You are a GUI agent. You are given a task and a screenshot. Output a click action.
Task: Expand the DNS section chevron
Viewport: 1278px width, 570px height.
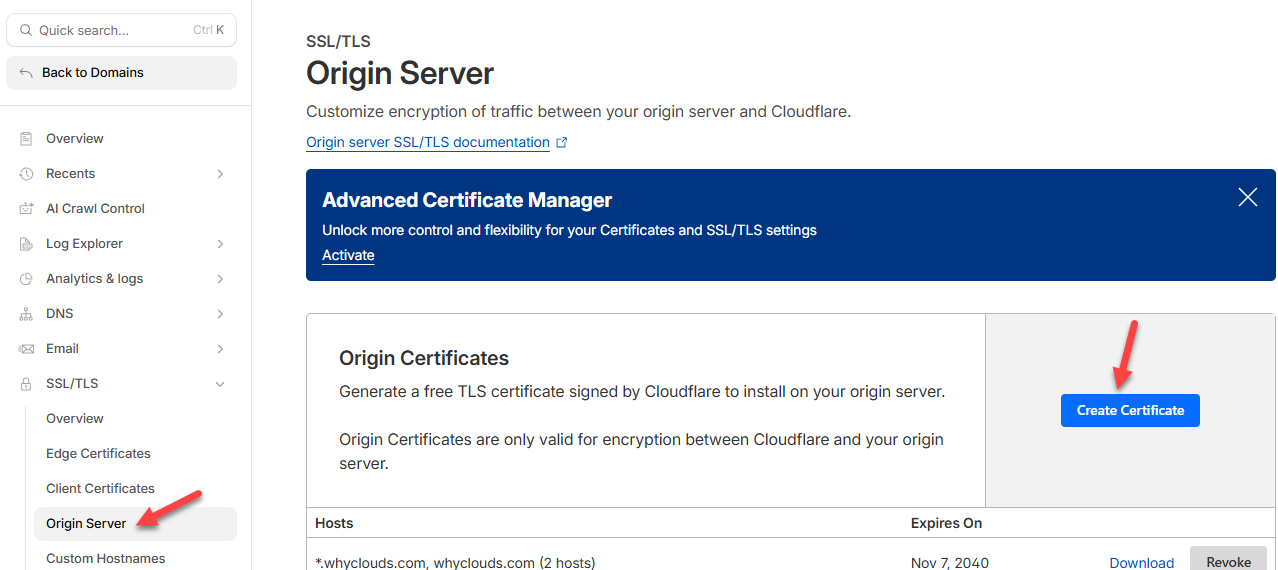coord(220,314)
